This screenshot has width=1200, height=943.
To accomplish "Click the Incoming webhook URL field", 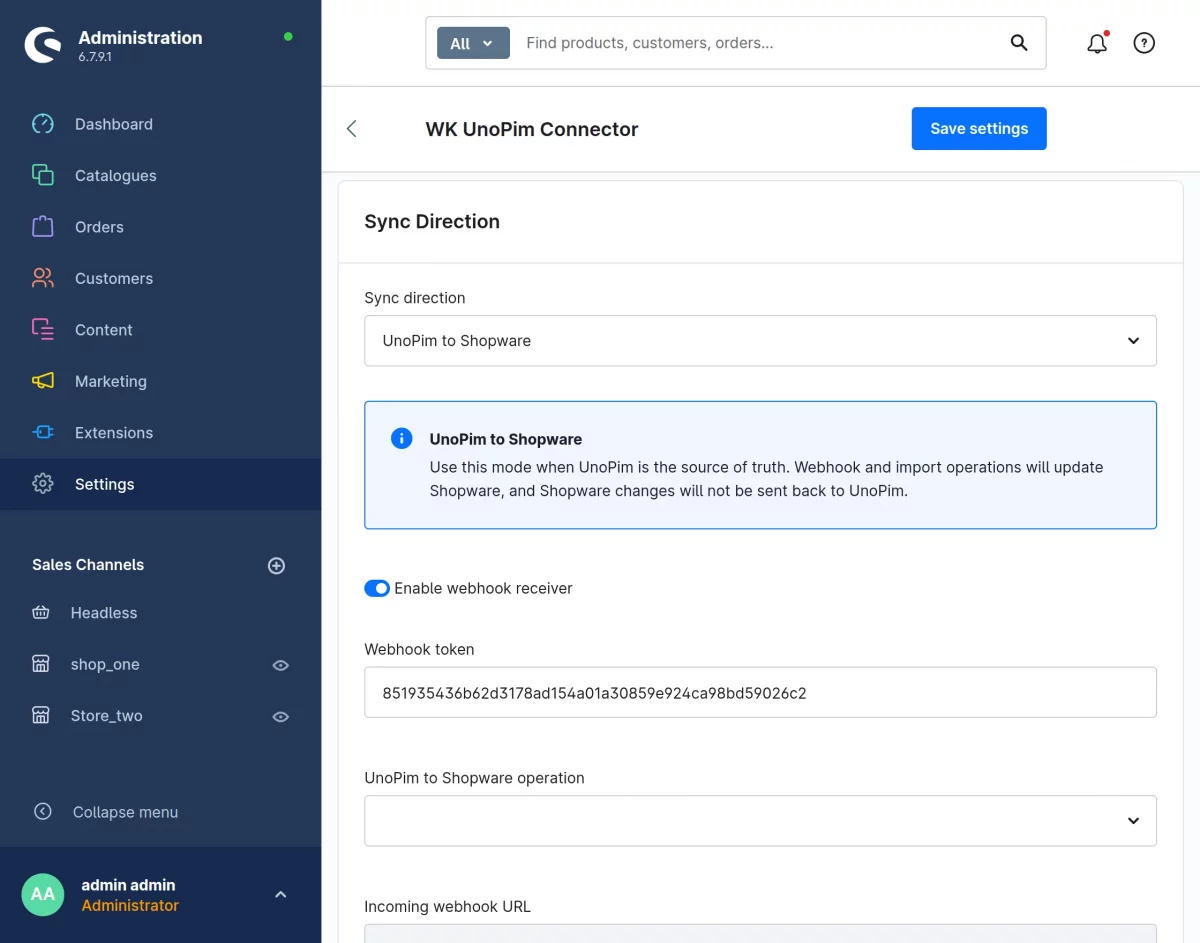I will point(760,933).
